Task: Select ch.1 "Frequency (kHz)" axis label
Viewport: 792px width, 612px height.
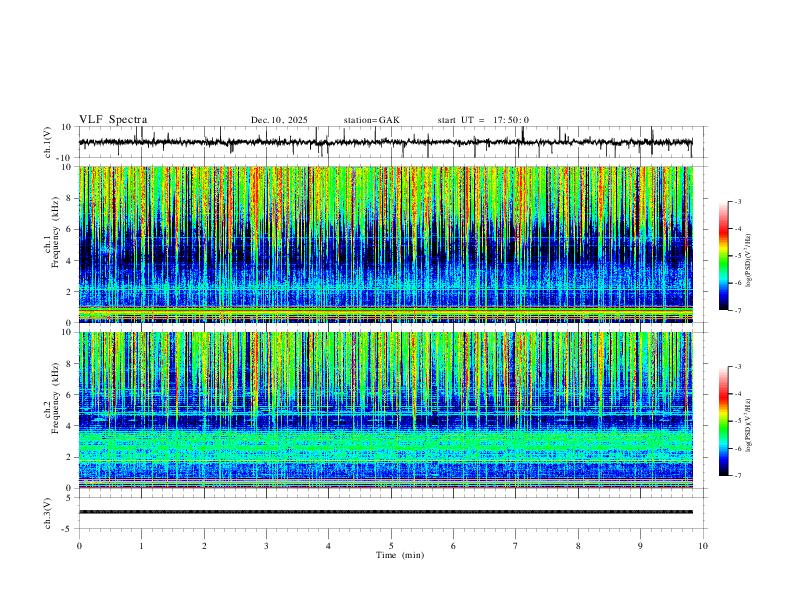Action: 55,233
